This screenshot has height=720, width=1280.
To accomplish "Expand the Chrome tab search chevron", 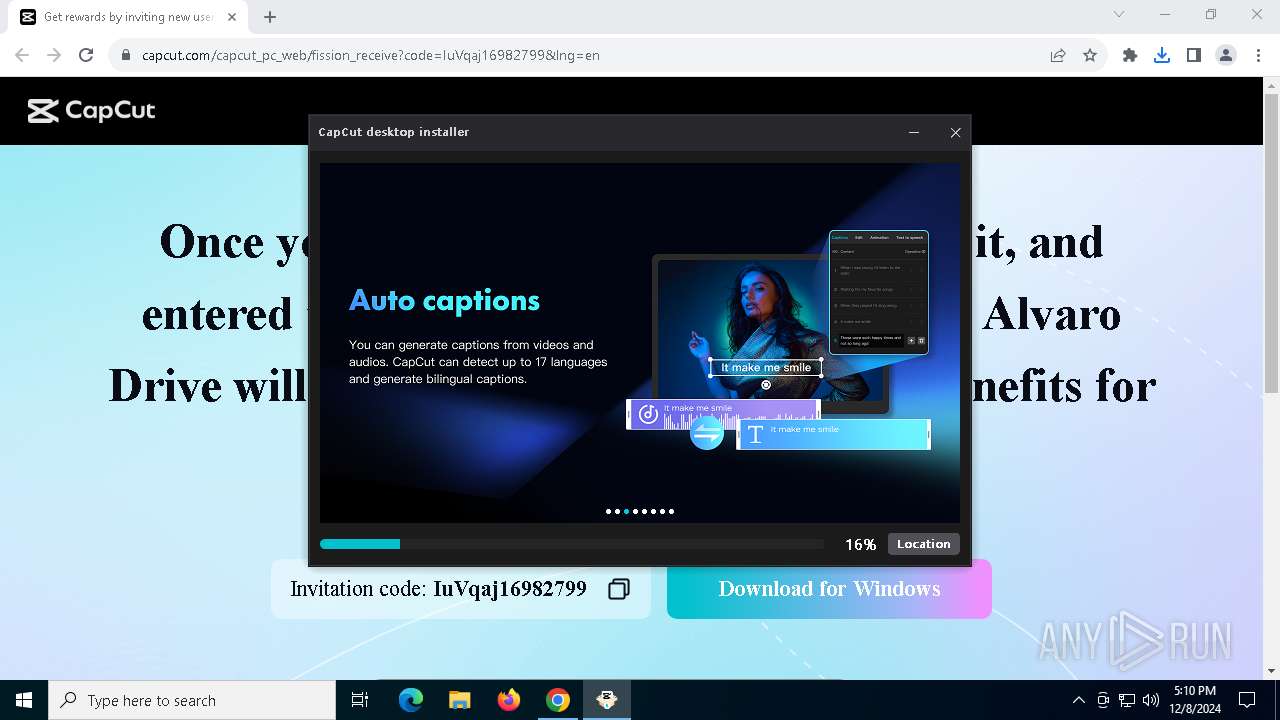I will (1119, 14).
